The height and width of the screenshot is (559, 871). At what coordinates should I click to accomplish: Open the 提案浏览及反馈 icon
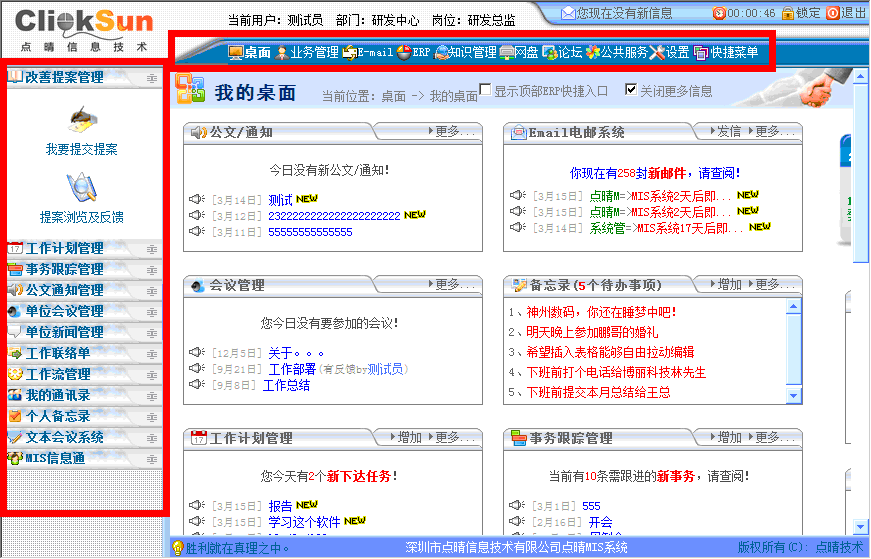81,187
